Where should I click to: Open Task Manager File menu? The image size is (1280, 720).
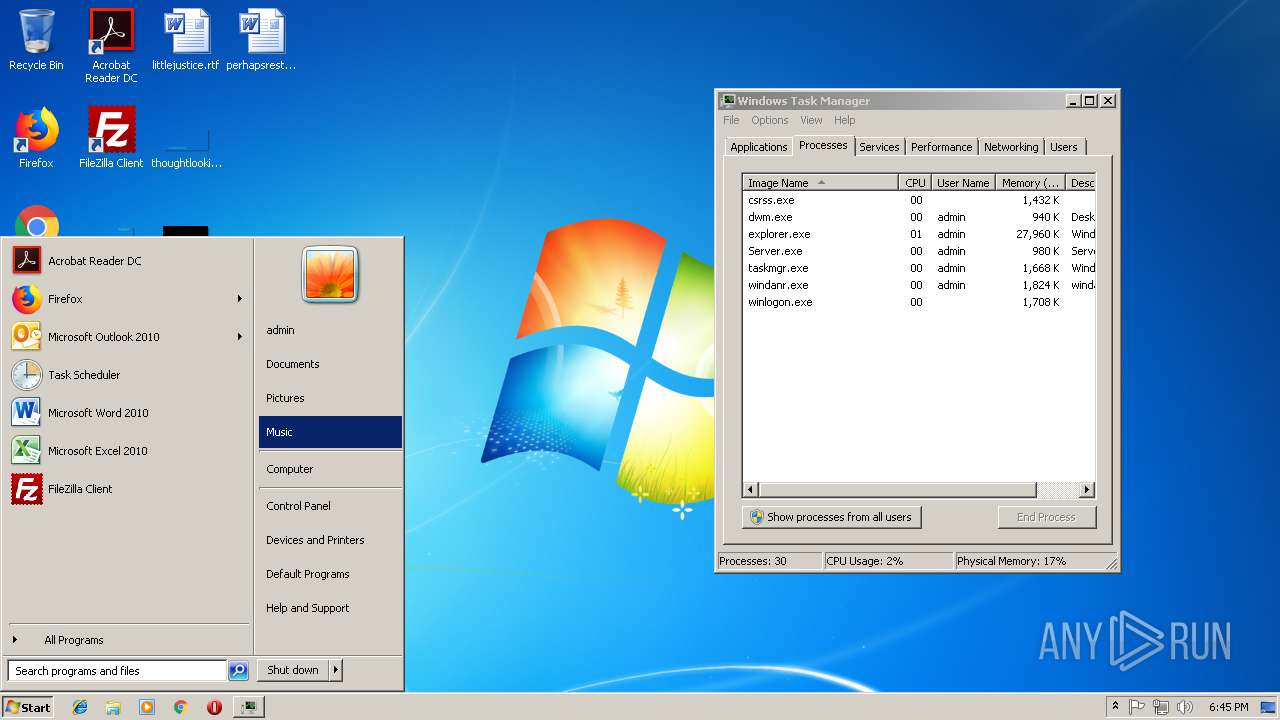(x=731, y=120)
